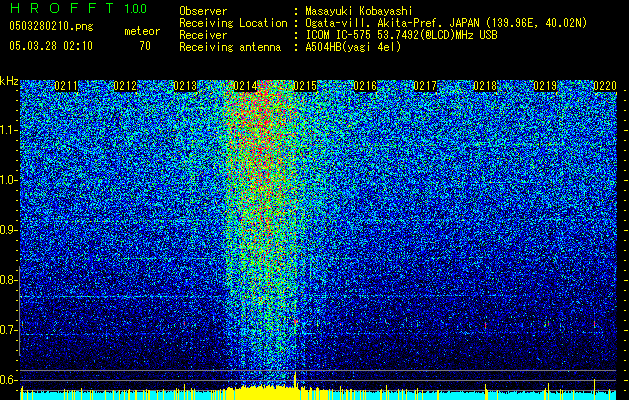Click the 0217 time marker
Viewport: 629px width, 400px height.
[425, 86]
